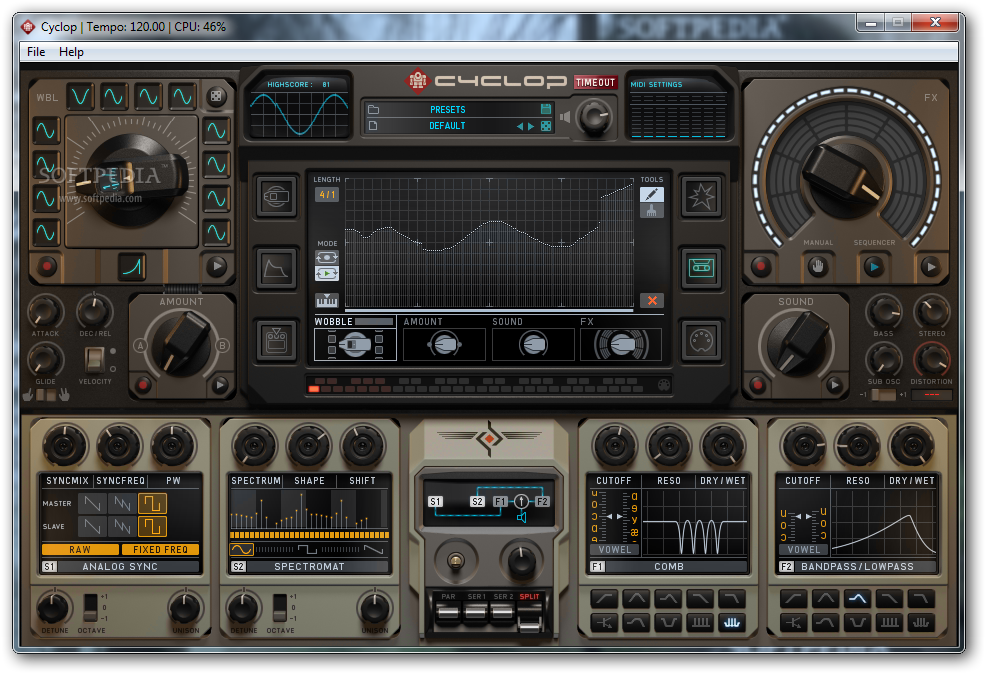Click the blank page icon beside DEFAULT
Screen dimensions: 986x674
[373, 126]
